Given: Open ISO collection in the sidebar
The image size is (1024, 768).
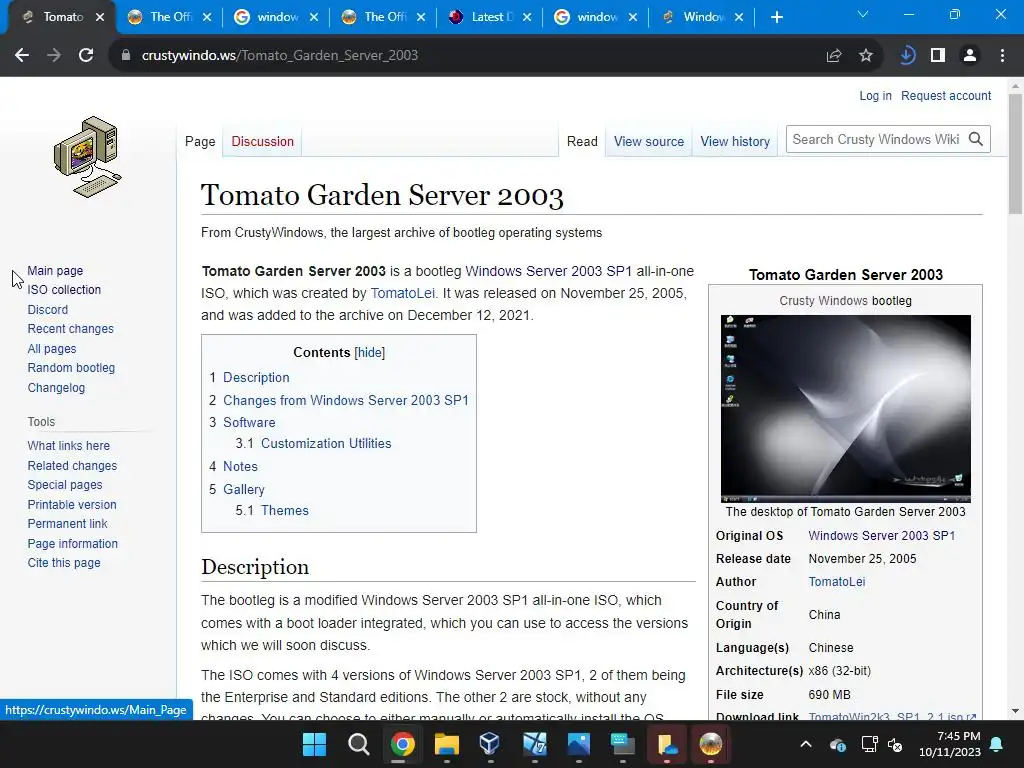Looking at the screenshot, I should (64, 290).
